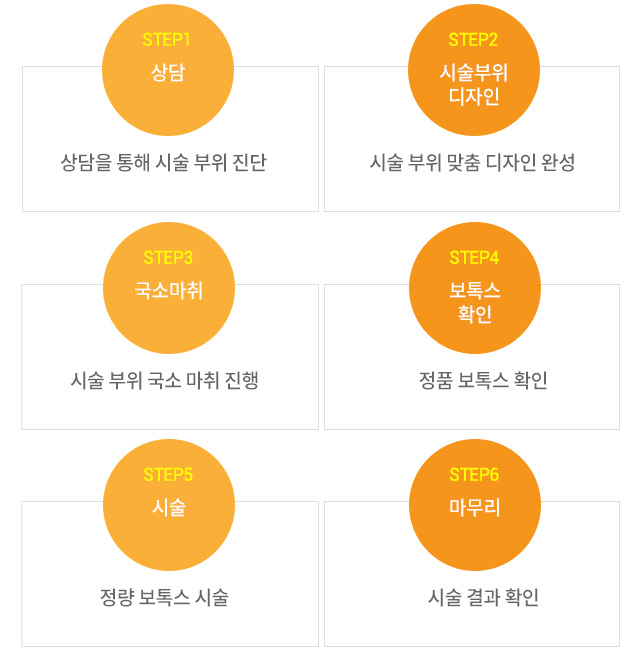Click the STEP1 상담 circle
The image size is (640, 647).
168,70
